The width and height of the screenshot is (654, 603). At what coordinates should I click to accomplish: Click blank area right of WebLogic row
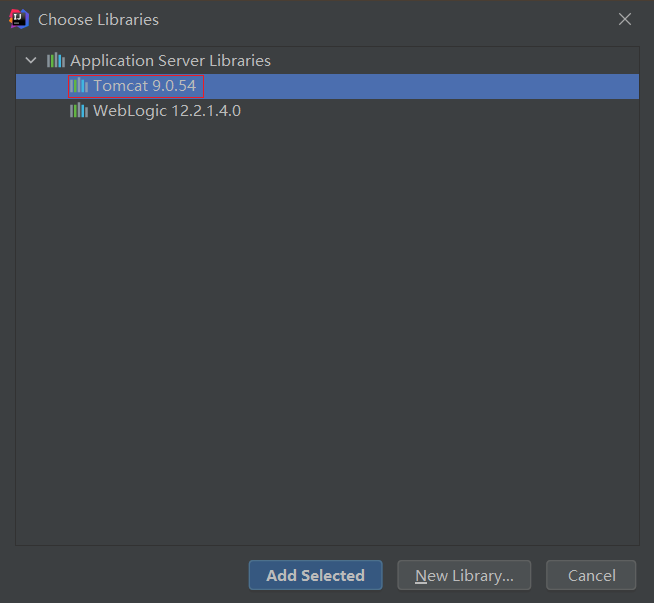(440, 111)
